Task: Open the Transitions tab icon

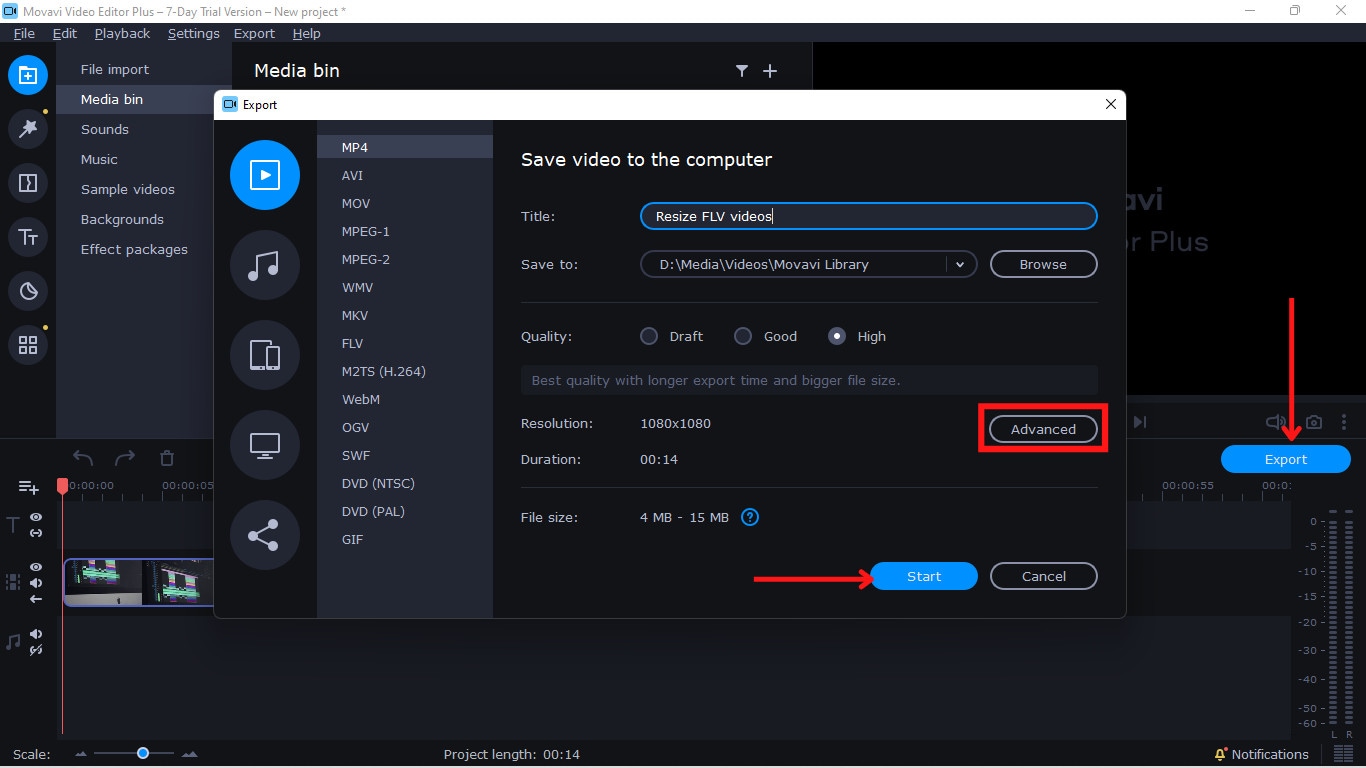Action: coord(28,183)
